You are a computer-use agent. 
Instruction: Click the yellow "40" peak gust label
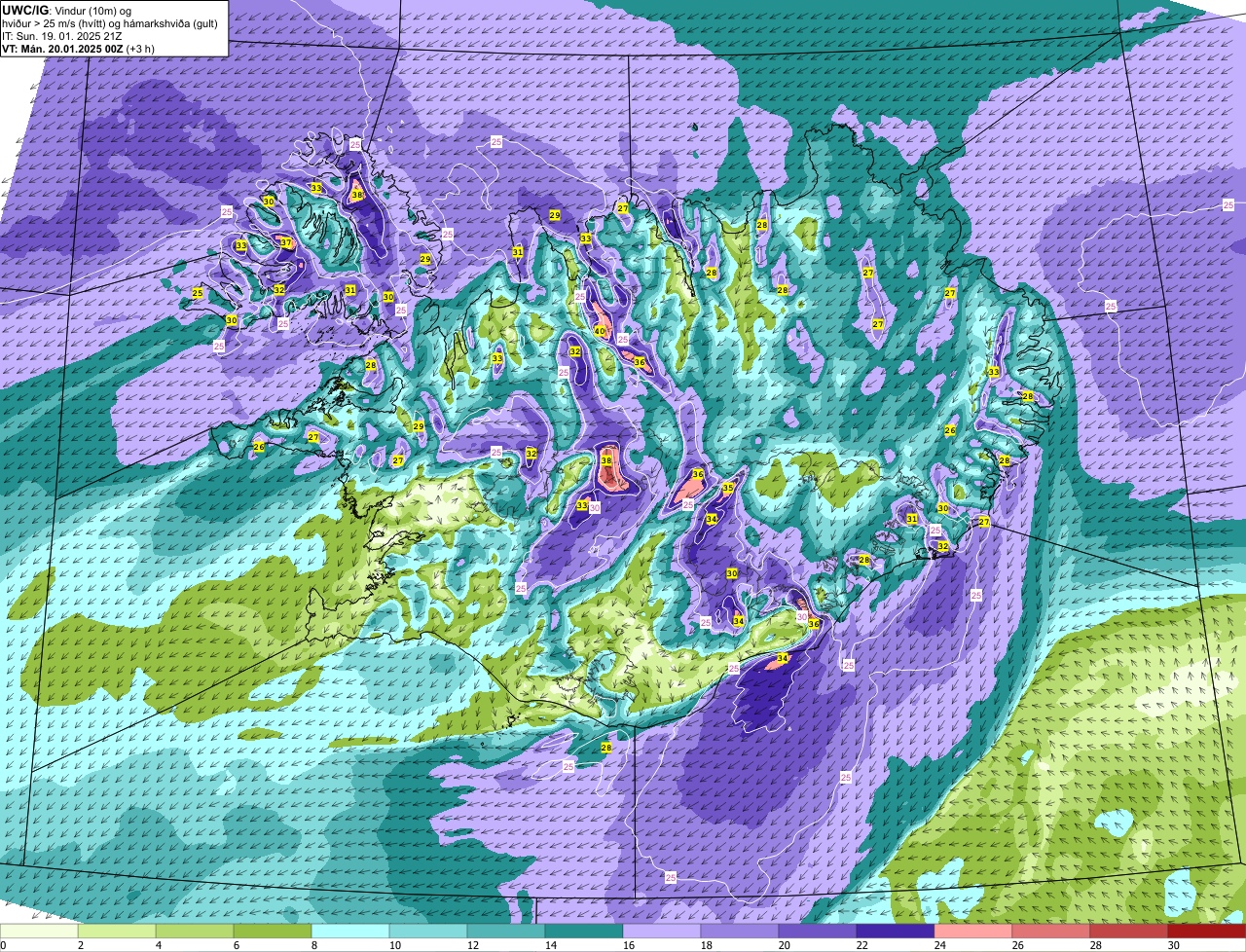point(600,332)
